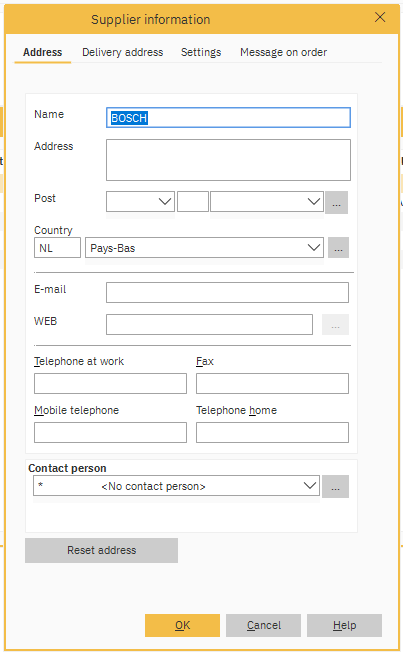403x653 pixels.
Task: Expand the Contact person combo box
Action: [177, 486]
